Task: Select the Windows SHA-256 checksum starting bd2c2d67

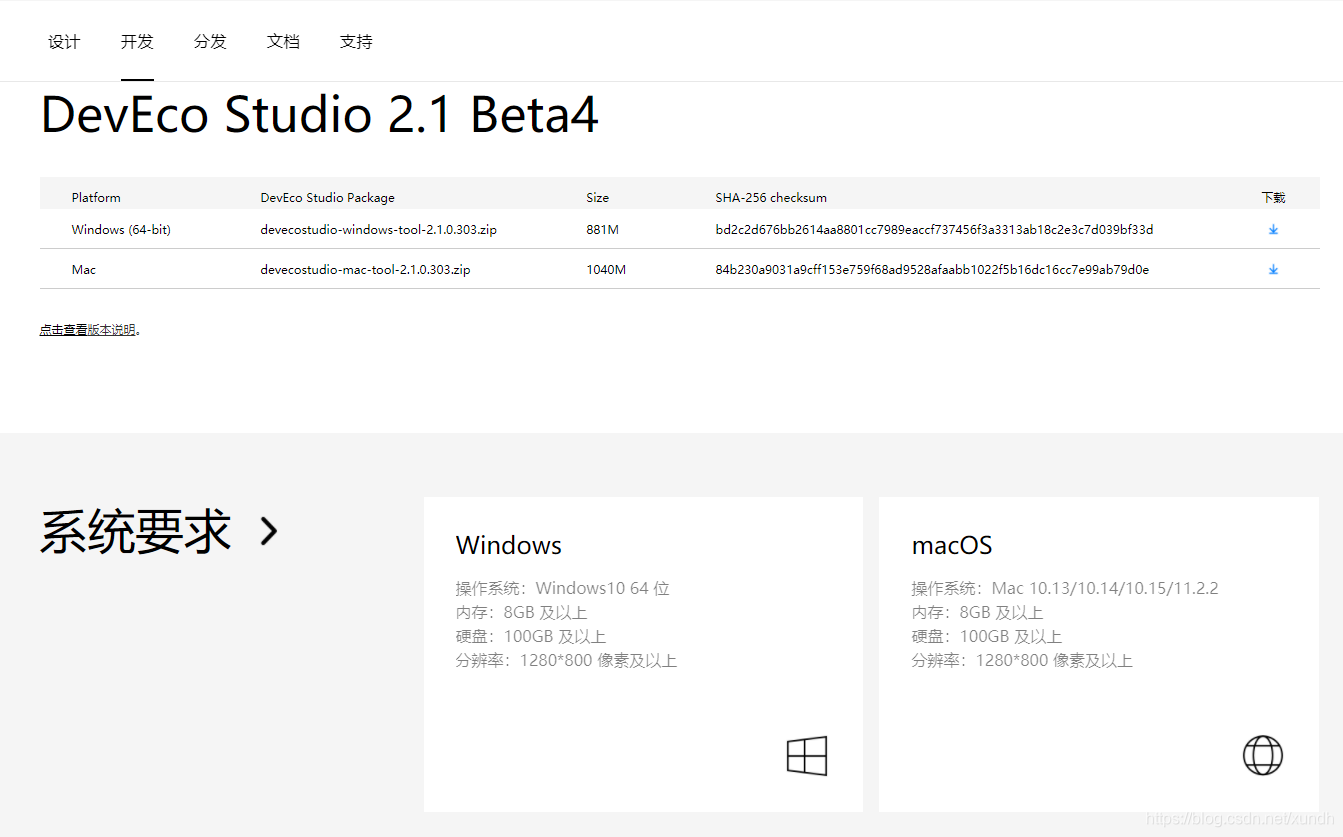Action: coord(934,230)
